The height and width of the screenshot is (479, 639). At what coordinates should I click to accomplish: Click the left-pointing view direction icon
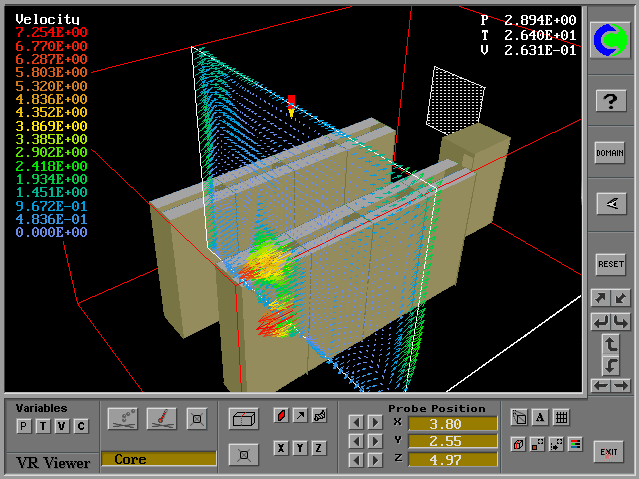click(610, 204)
